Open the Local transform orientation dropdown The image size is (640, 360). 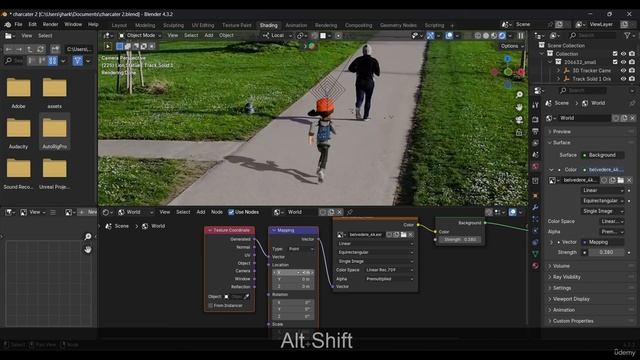coord(278,36)
